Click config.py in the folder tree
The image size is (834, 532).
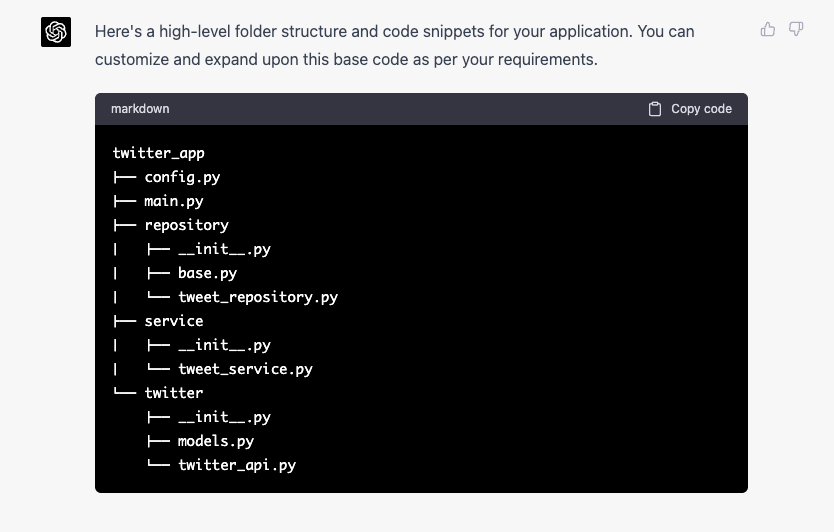[182, 177]
